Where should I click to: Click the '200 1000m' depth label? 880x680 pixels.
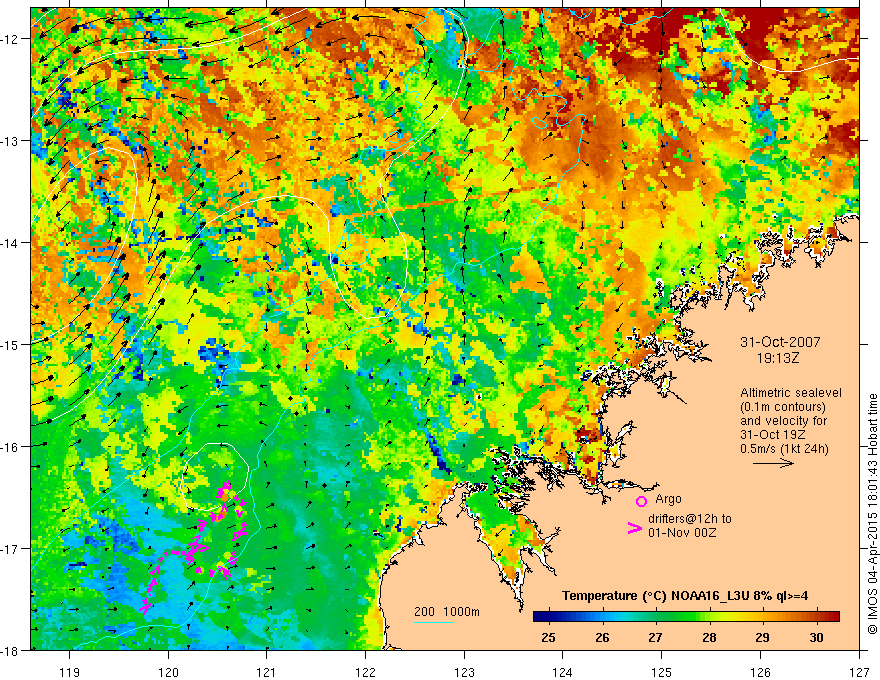[447, 612]
